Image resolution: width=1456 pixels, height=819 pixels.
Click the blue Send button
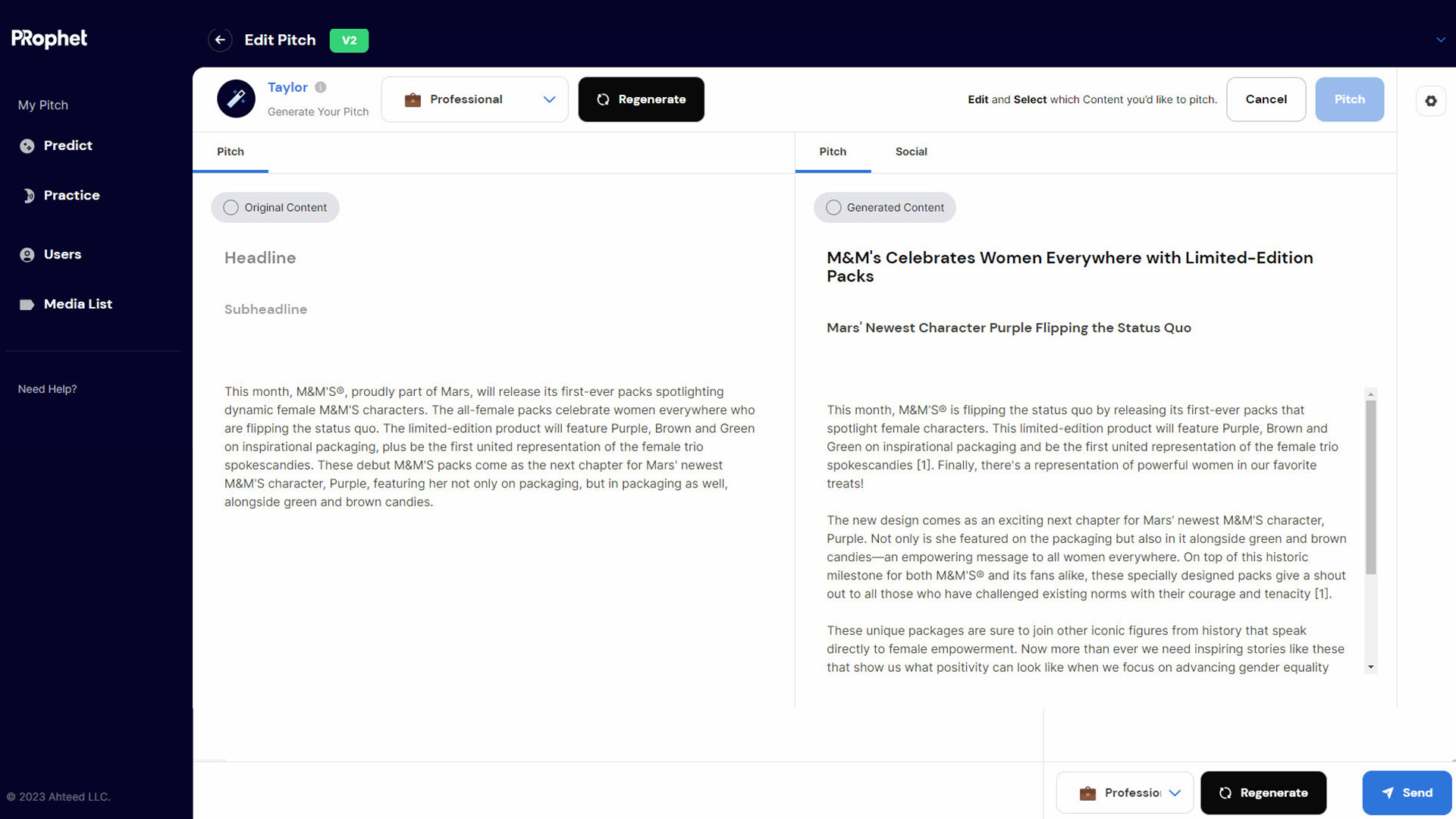[1407, 792]
